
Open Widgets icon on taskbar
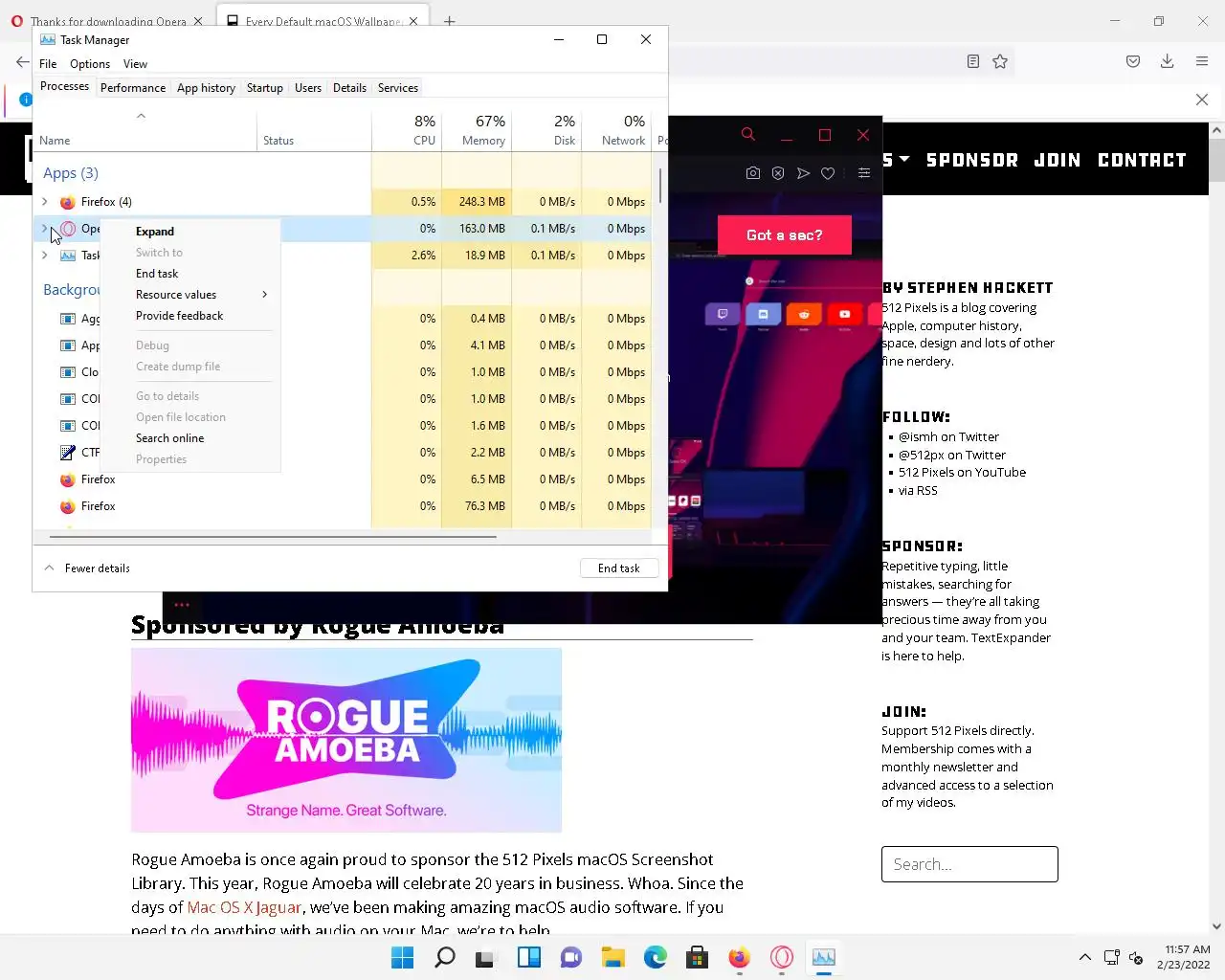[x=529, y=957]
